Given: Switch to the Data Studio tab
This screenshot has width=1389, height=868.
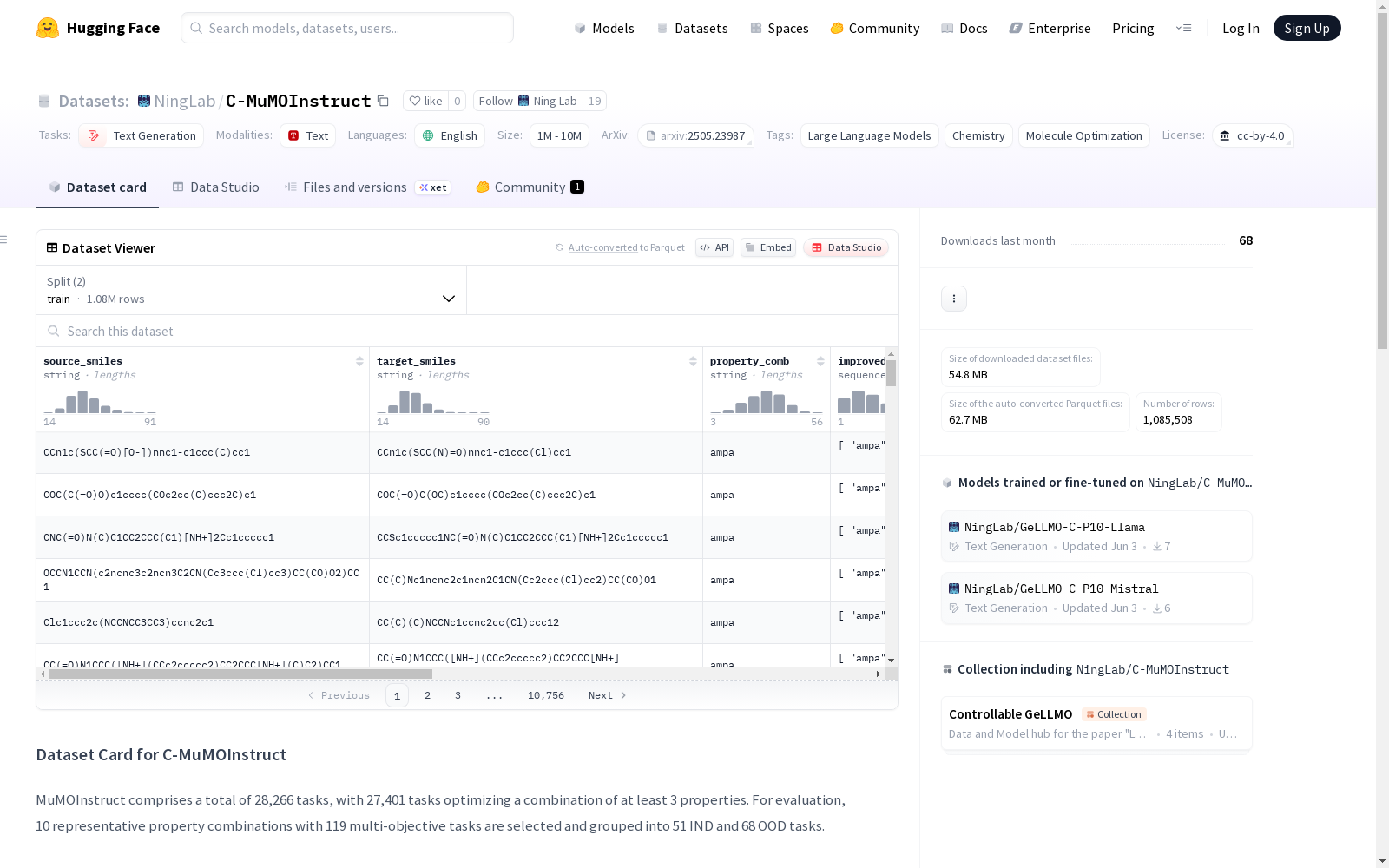Looking at the screenshot, I should pyautogui.click(x=216, y=187).
